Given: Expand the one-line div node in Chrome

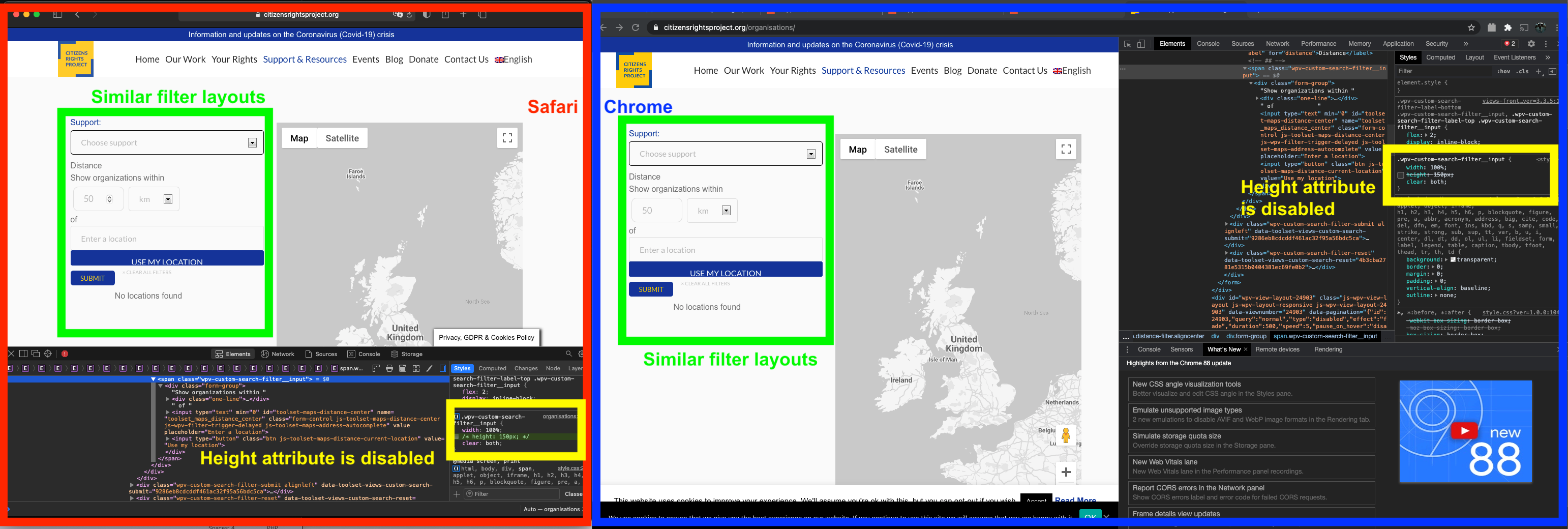Looking at the screenshot, I should click(x=1257, y=98).
